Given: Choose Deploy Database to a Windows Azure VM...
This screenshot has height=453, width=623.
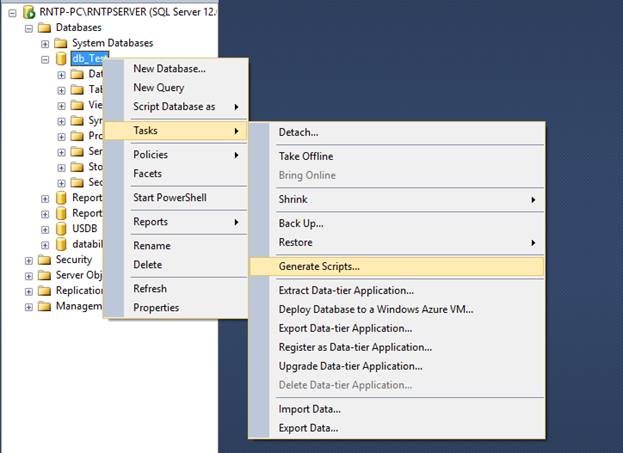Looking at the screenshot, I should tap(397, 309).
